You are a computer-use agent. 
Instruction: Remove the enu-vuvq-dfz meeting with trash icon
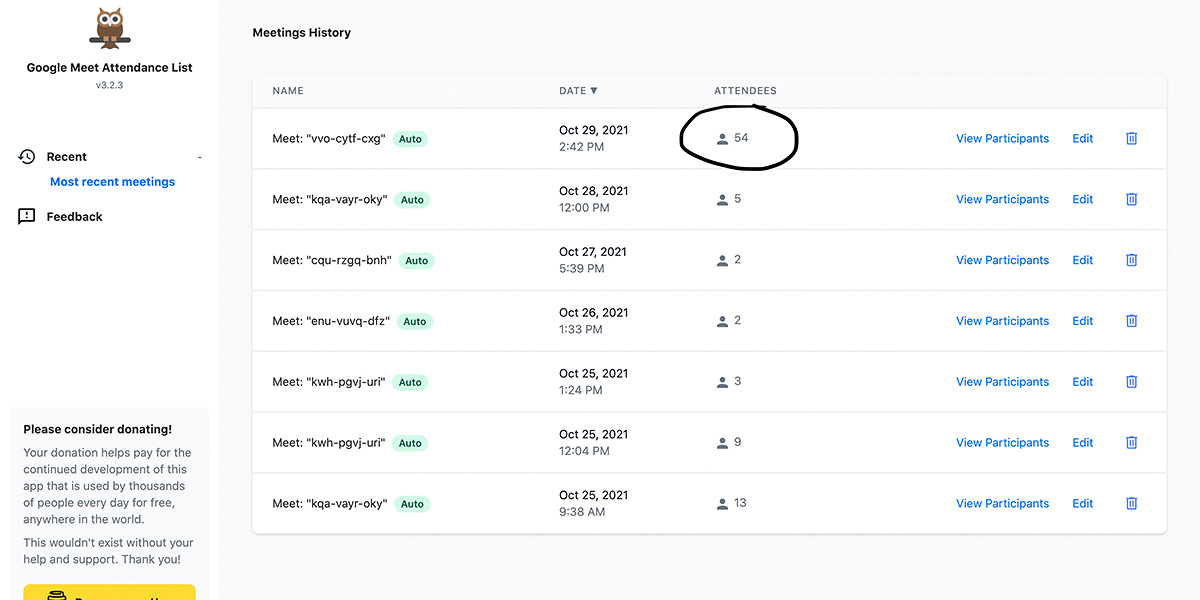pyautogui.click(x=1131, y=321)
